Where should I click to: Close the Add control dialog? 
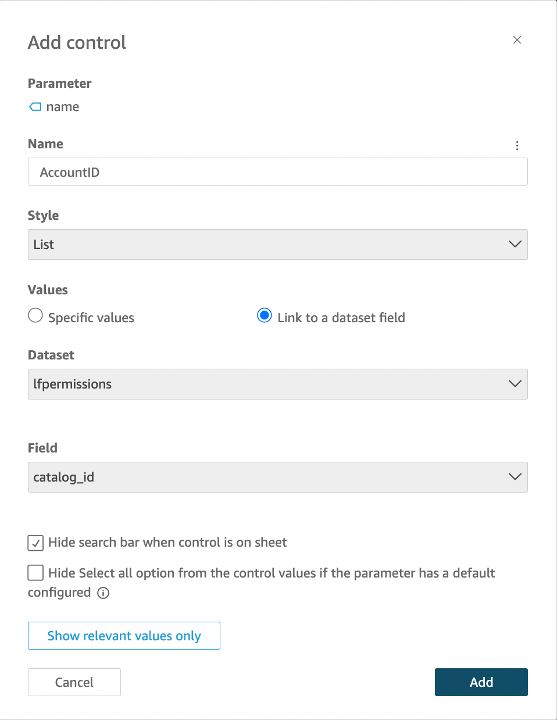click(x=517, y=40)
